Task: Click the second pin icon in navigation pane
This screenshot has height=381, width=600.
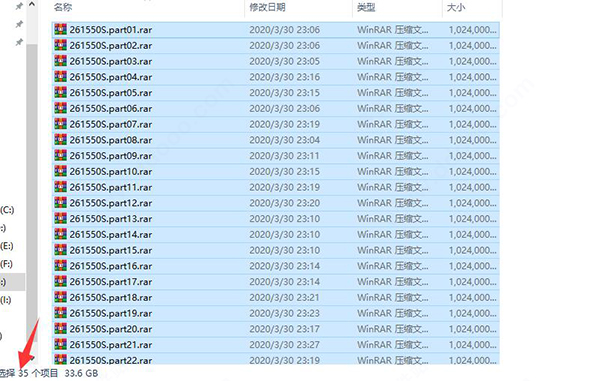Action: point(19,24)
